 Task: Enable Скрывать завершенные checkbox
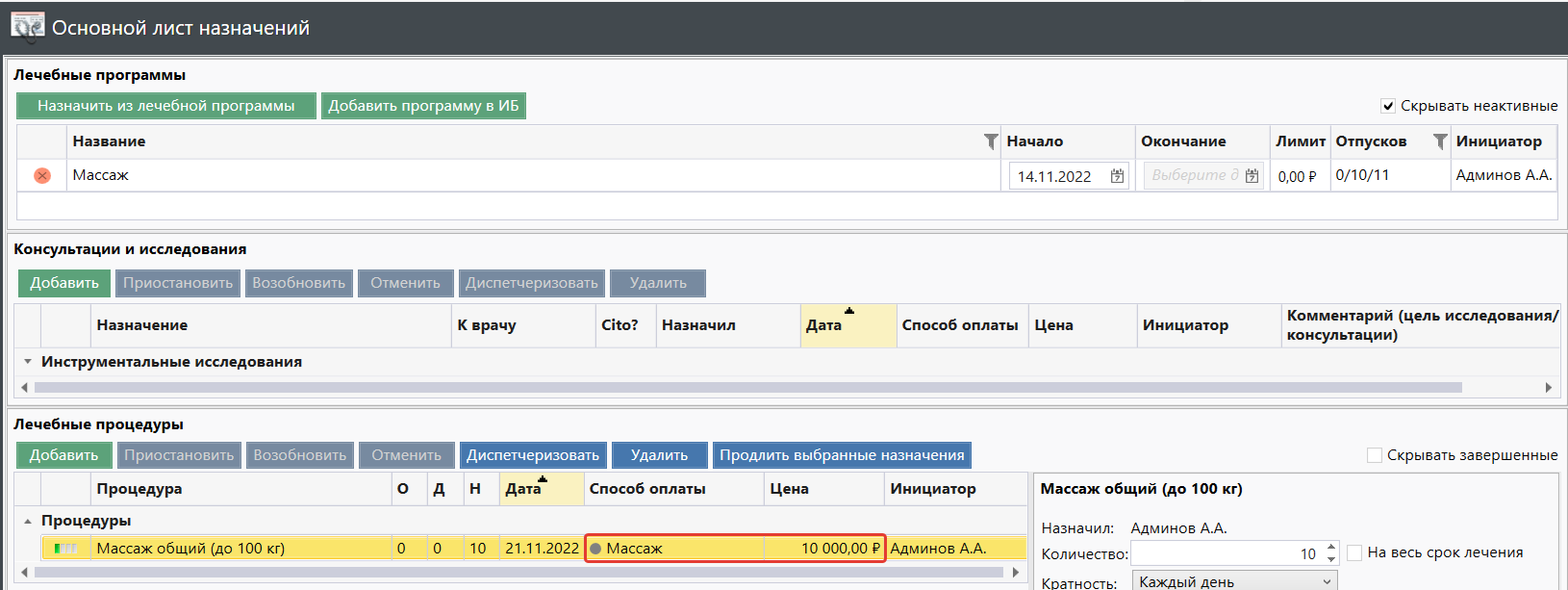[x=1375, y=455]
